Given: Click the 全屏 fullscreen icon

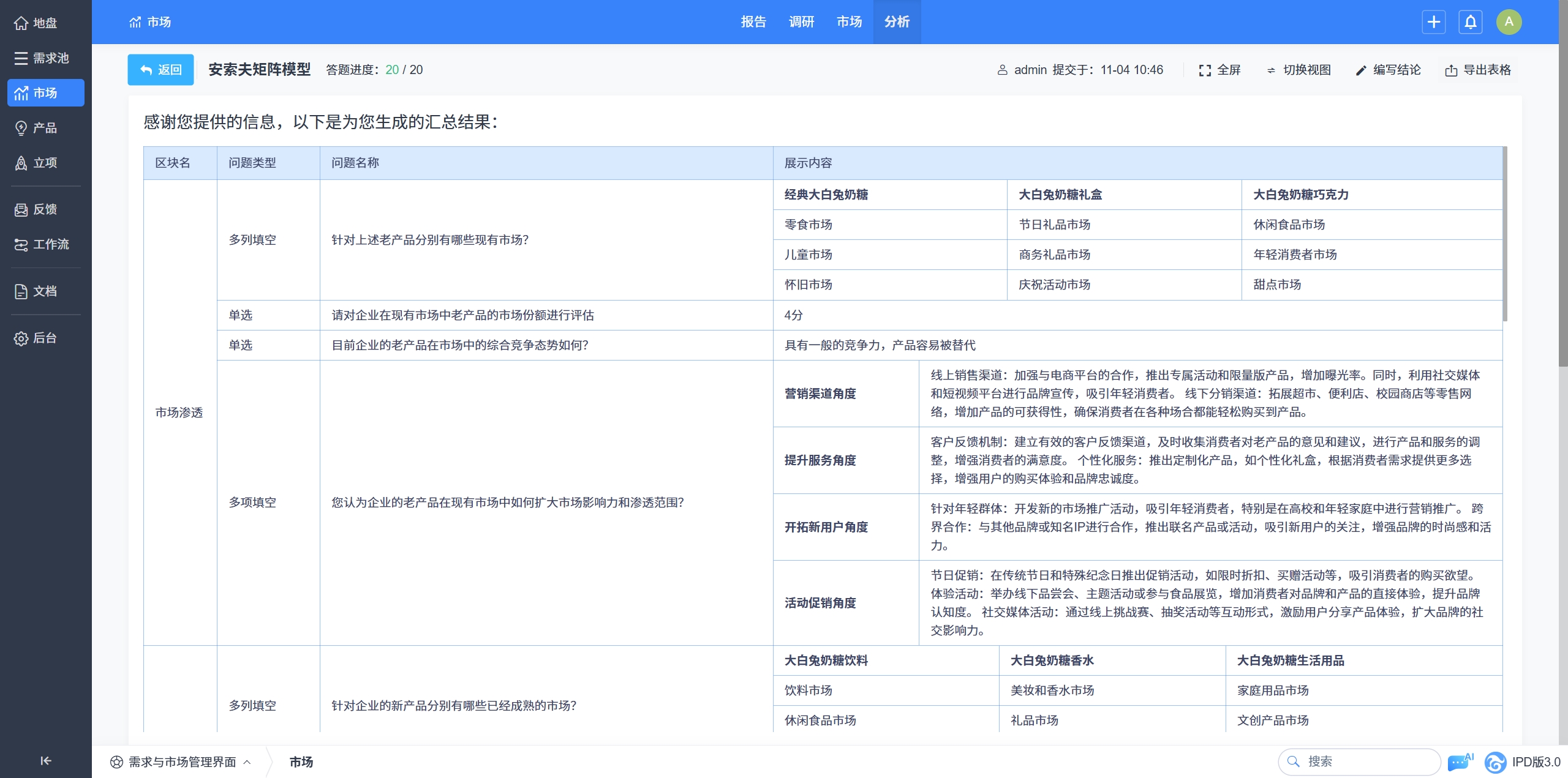Looking at the screenshot, I should pos(1205,70).
